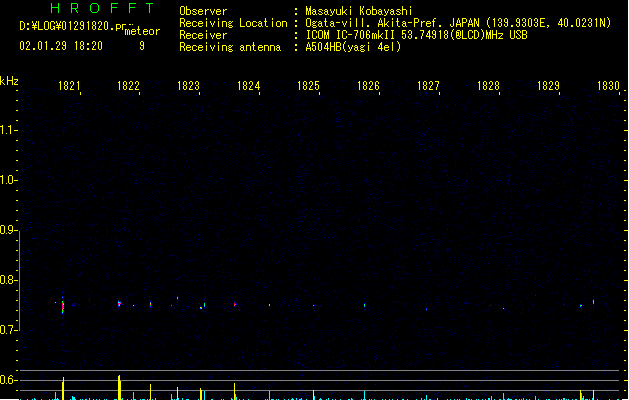Click the 1822 time axis marker
This screenshot has width=629, height=400.
(x=128, y=86)
